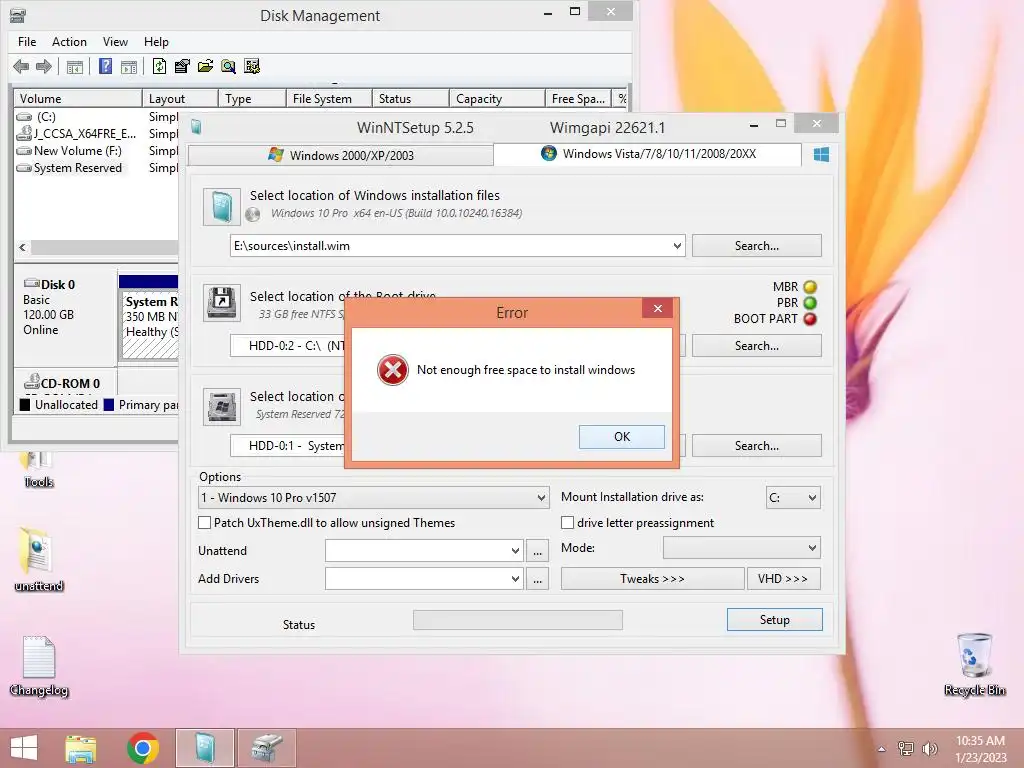Enable Patch UxTheme.dll checkbox
Screen dimensions: 1024x768
tap(204, 522)
